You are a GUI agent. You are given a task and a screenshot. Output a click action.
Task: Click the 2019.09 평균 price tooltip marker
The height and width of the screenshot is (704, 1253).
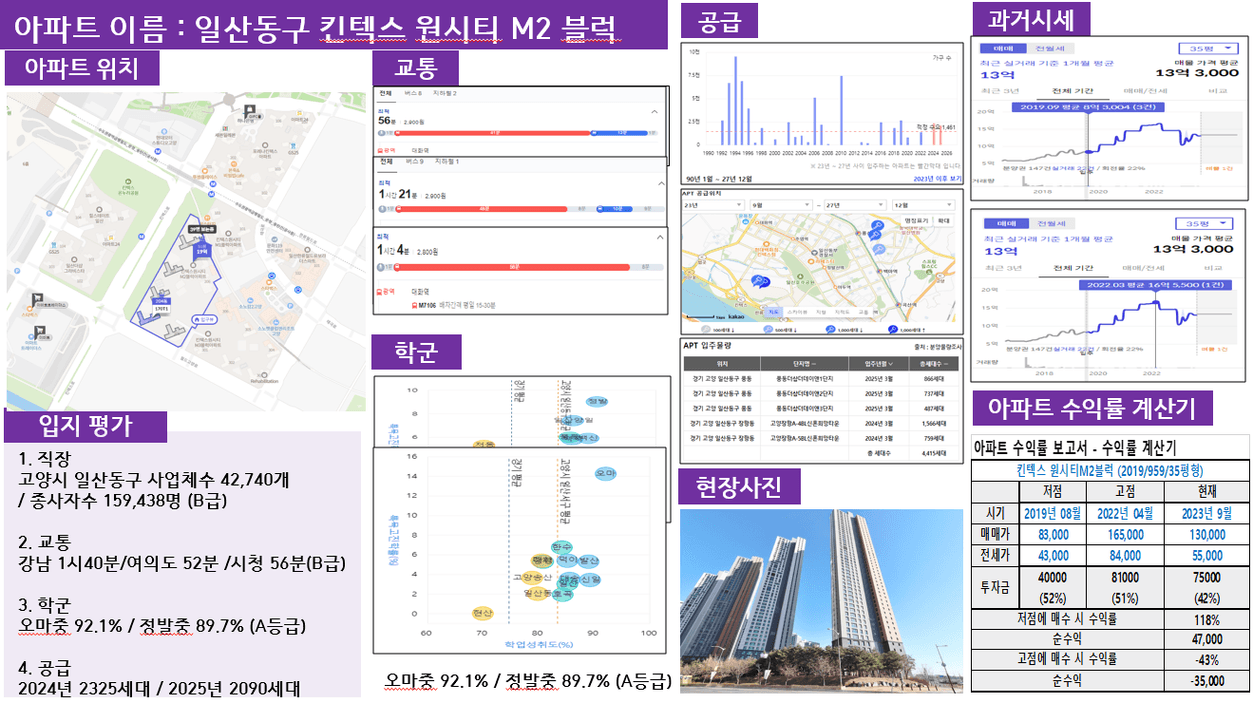(x=1087, y=107)
